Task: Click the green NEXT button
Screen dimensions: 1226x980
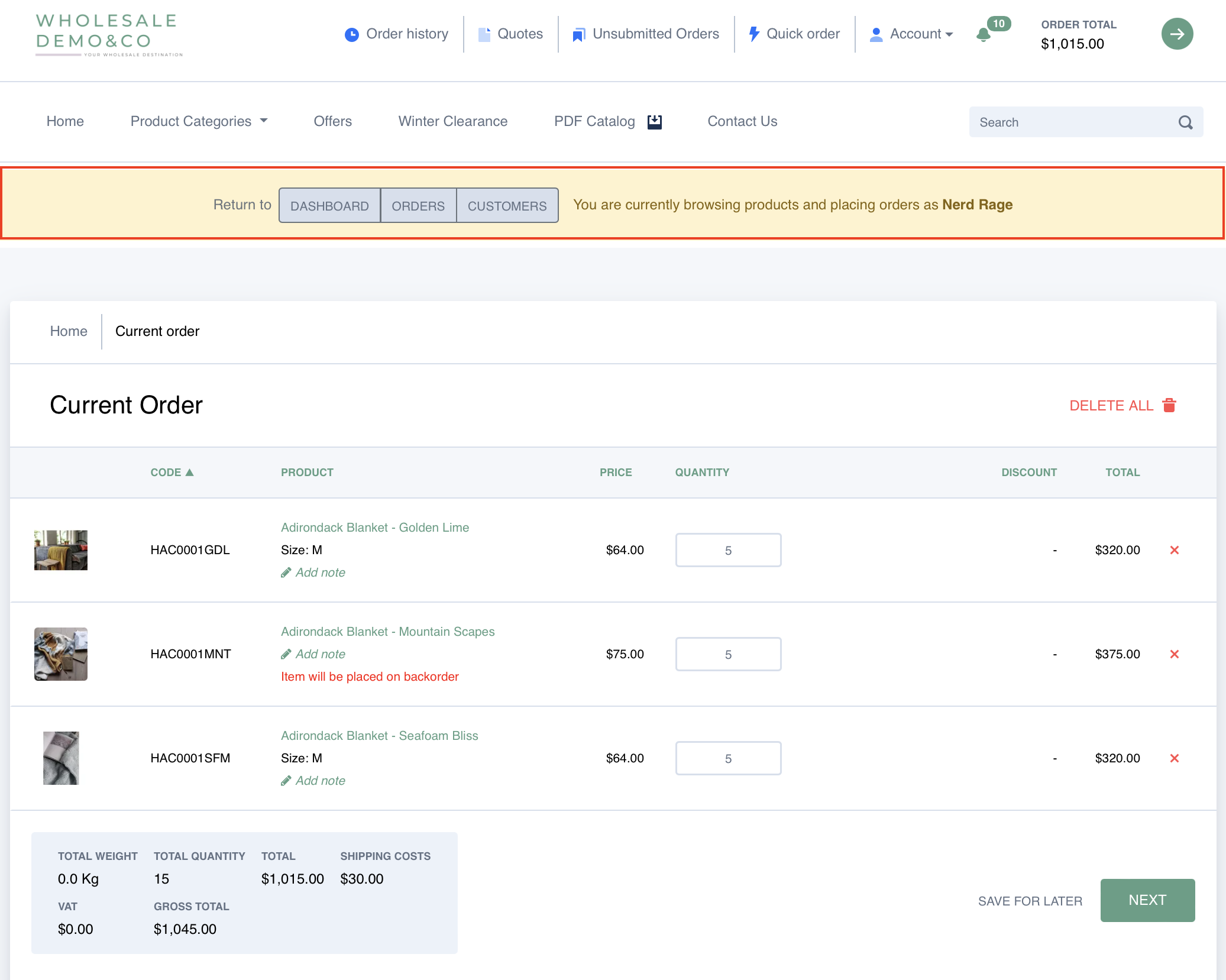Action: coord(1147,900)
